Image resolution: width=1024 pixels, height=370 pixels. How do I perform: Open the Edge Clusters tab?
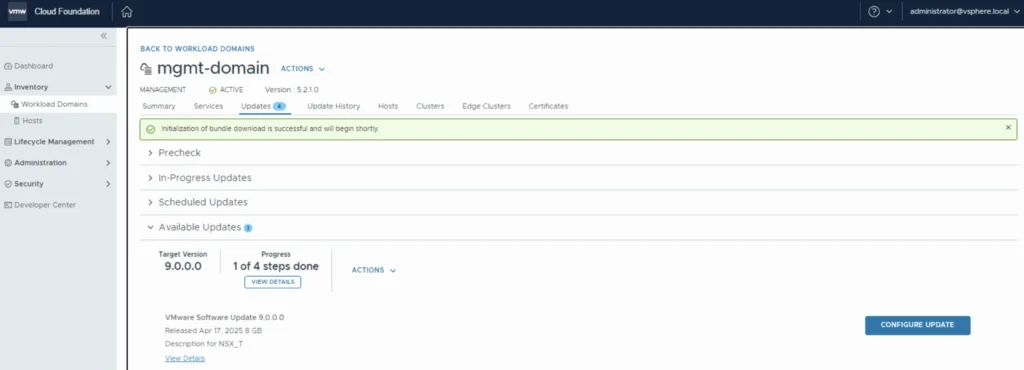pos(487,106)
